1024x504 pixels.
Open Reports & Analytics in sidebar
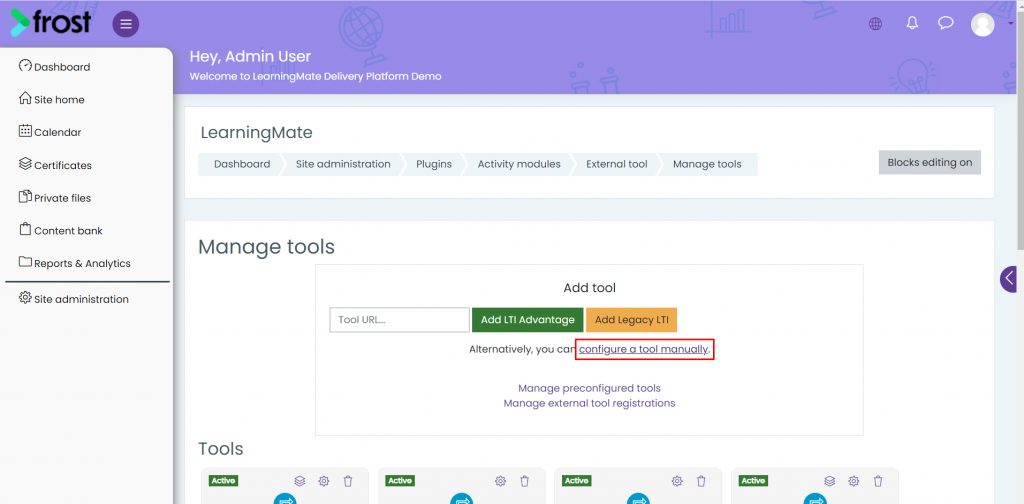(x=82, y=263)
